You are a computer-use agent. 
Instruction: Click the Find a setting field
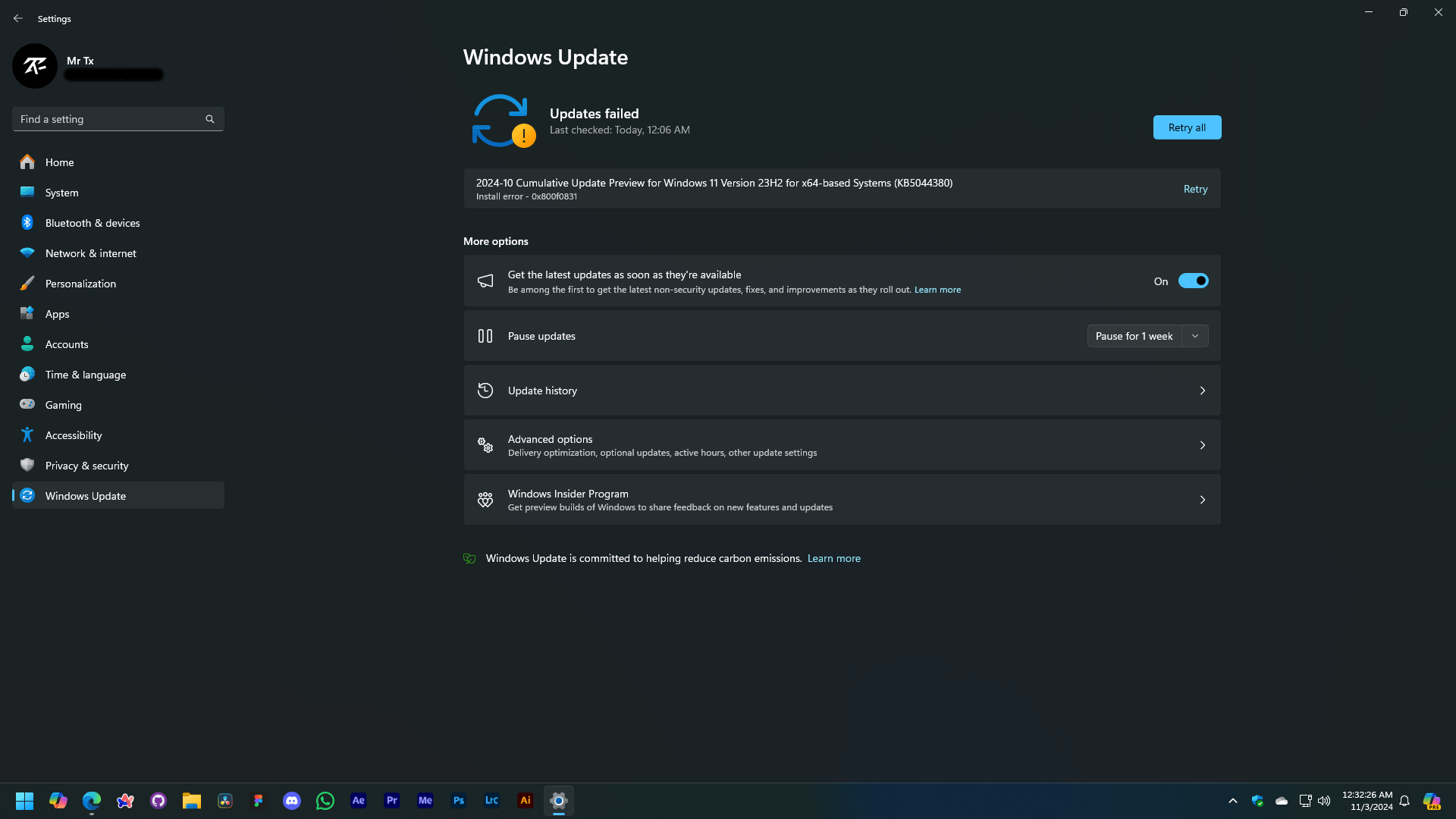110,119
